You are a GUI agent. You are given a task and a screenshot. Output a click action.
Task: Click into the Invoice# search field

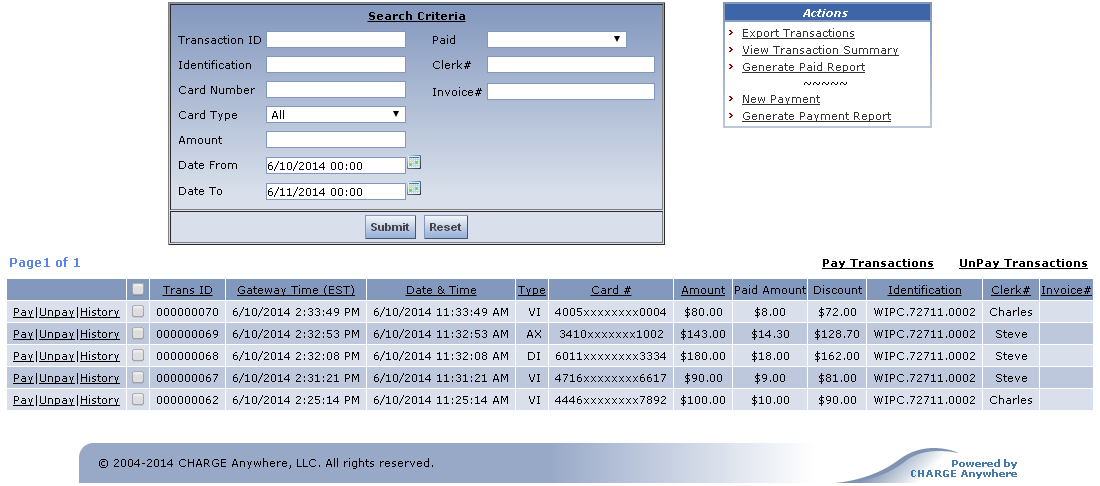(x=570, y=92)
